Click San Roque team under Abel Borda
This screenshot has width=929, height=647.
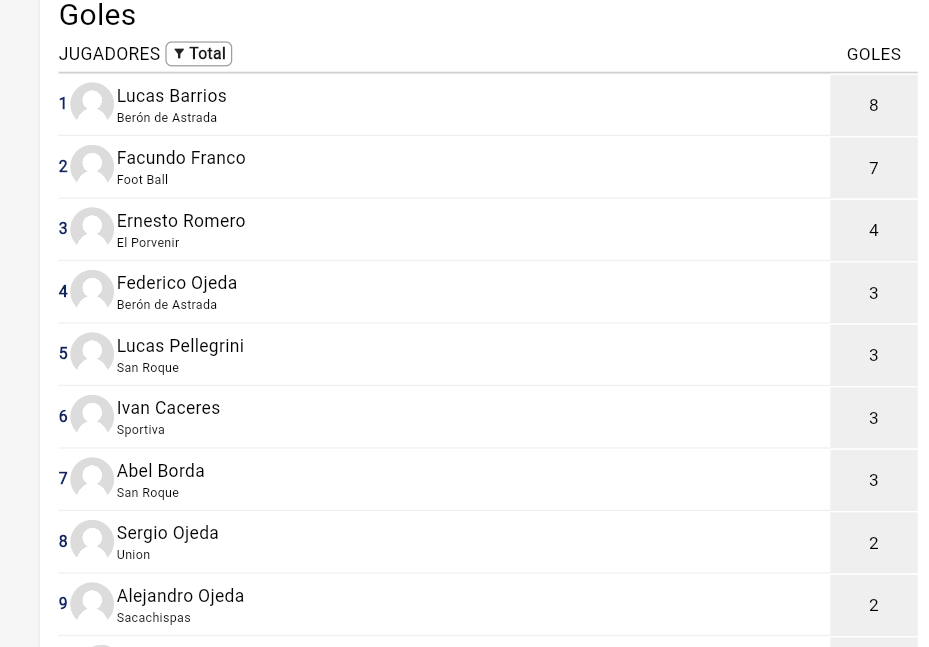[x=147, y=493]
